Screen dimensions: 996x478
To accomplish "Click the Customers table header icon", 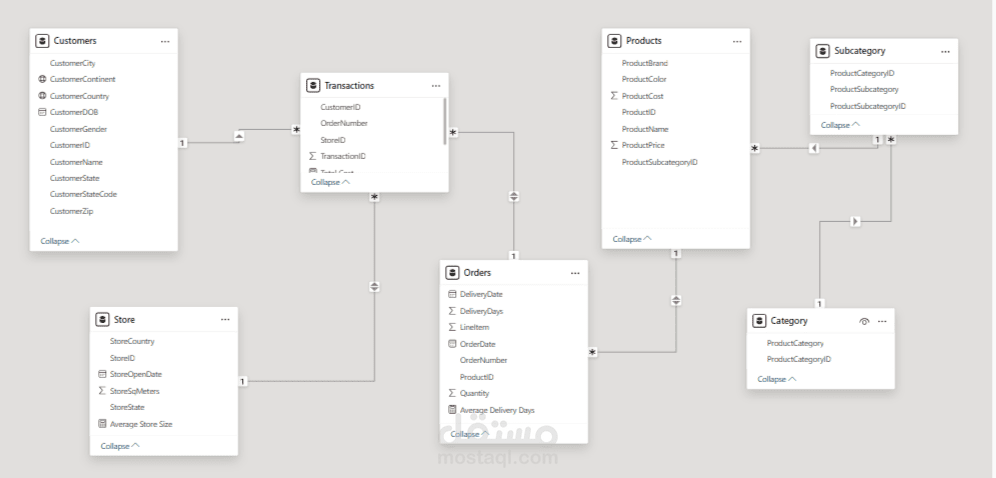I will [42, 41].
